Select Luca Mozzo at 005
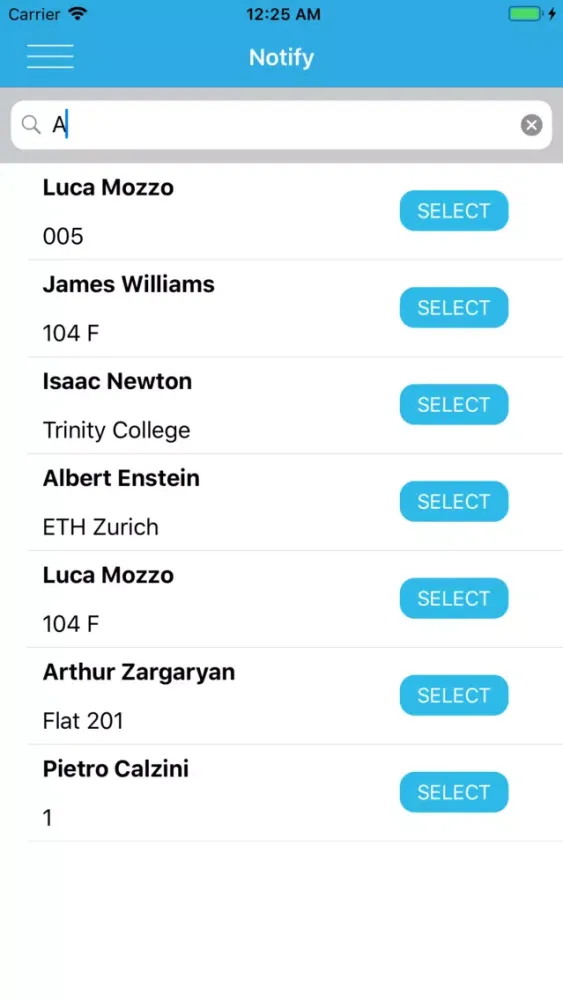The height and width of the screenshot is (1000, 563). pyautogui.click(x=454, y=210)
